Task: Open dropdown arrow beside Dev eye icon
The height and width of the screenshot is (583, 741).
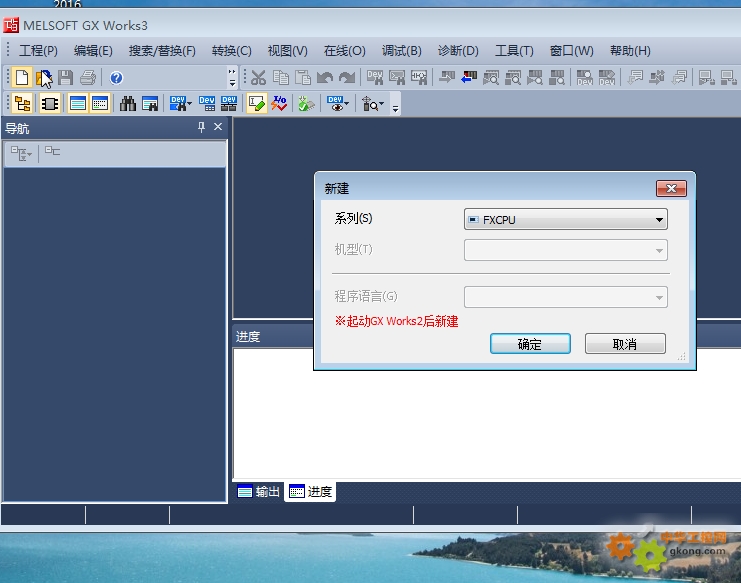Action: (x=346, y=103)
